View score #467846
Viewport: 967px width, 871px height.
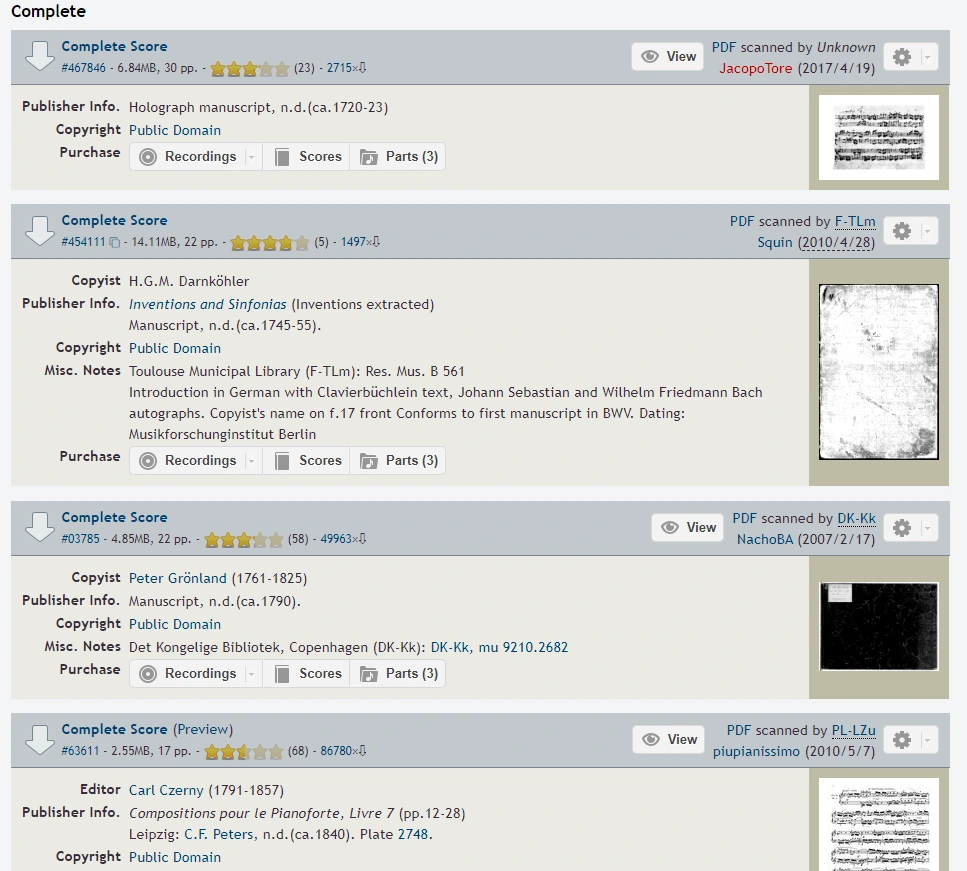[x=667, y=56]
